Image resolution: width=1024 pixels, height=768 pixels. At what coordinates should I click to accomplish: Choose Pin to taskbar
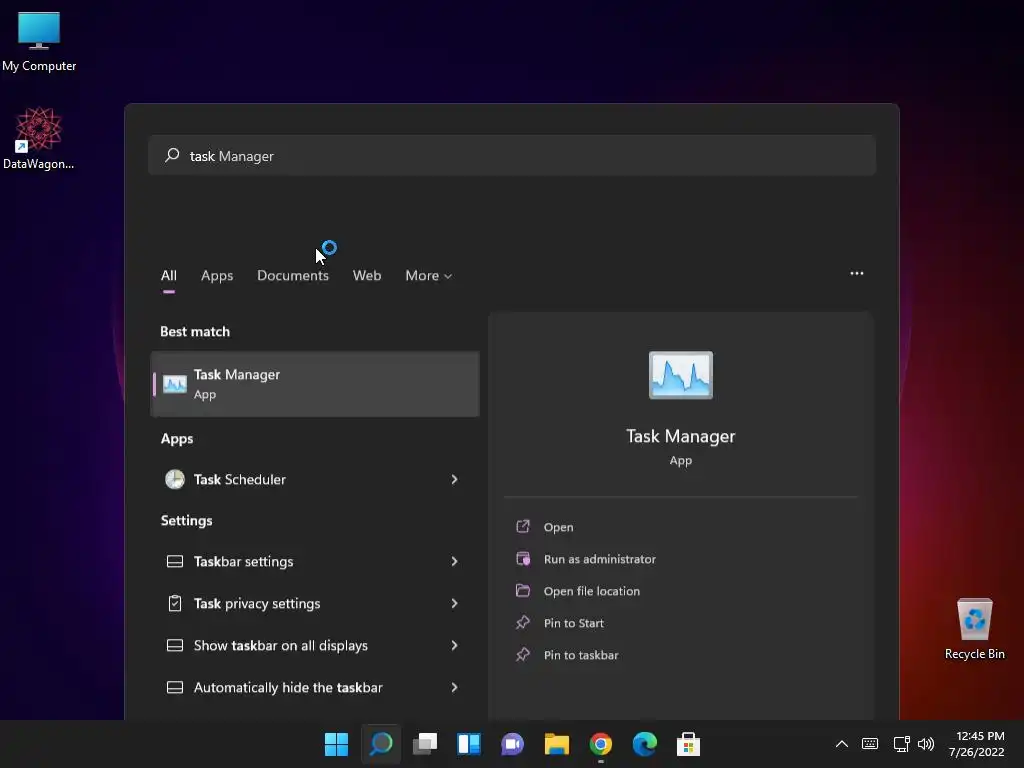pyautogui.click(x=580, y=655)
